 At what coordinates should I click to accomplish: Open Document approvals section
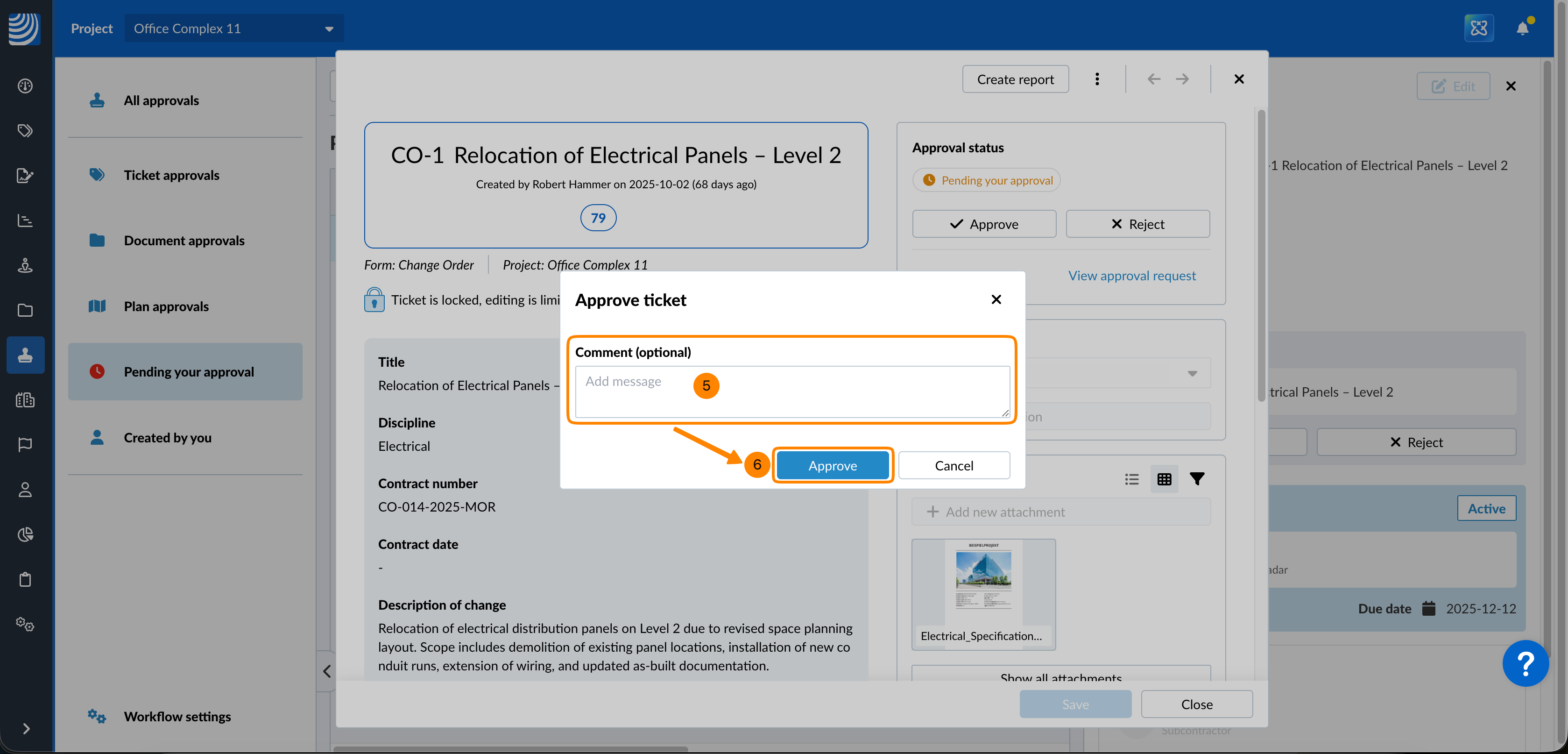click(x=184, y=241)
